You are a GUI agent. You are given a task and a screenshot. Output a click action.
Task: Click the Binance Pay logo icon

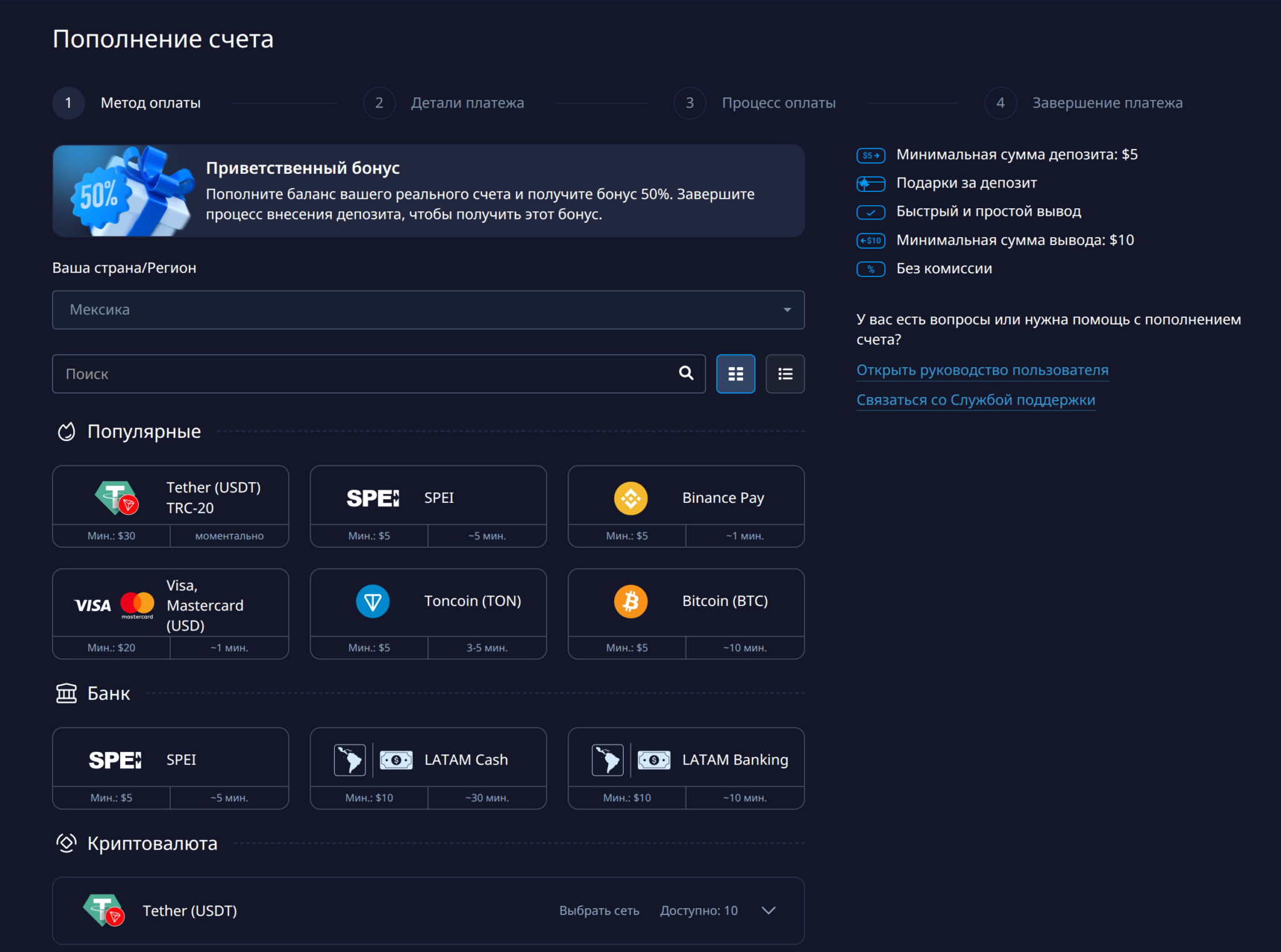[x=630, y=498]
